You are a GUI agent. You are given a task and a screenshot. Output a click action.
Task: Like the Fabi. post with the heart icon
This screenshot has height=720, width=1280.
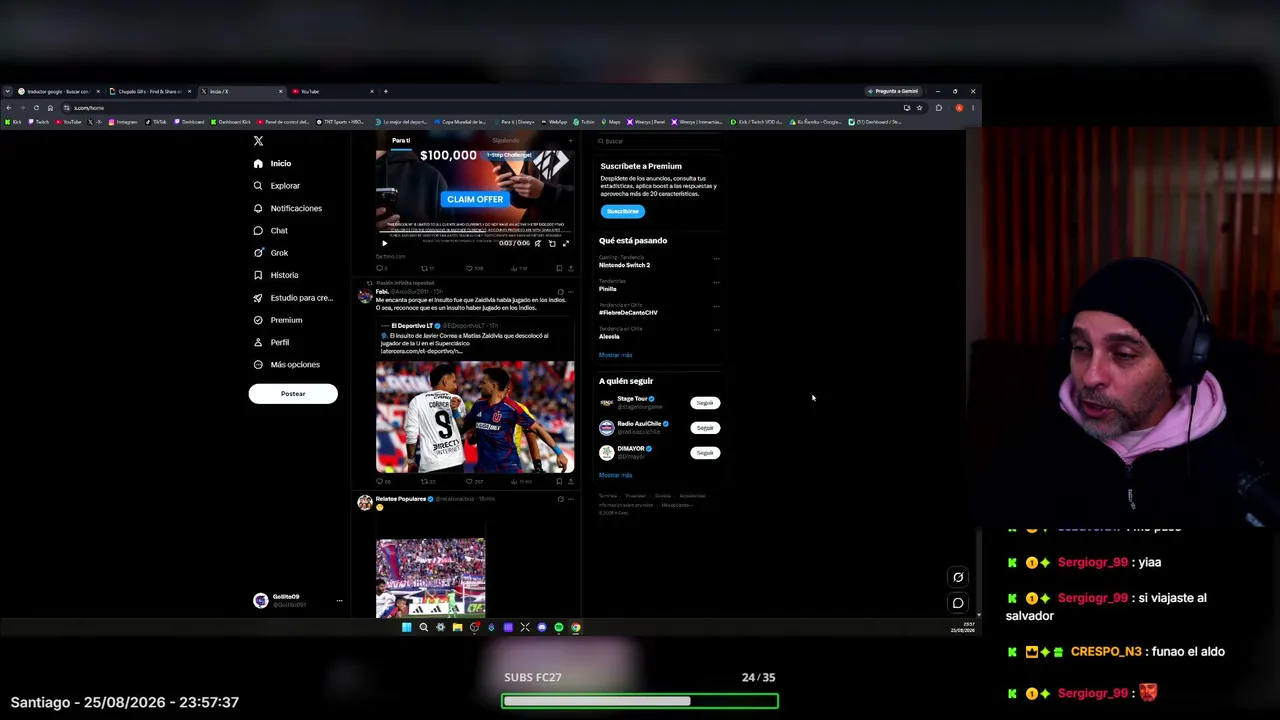pos(469,481)
